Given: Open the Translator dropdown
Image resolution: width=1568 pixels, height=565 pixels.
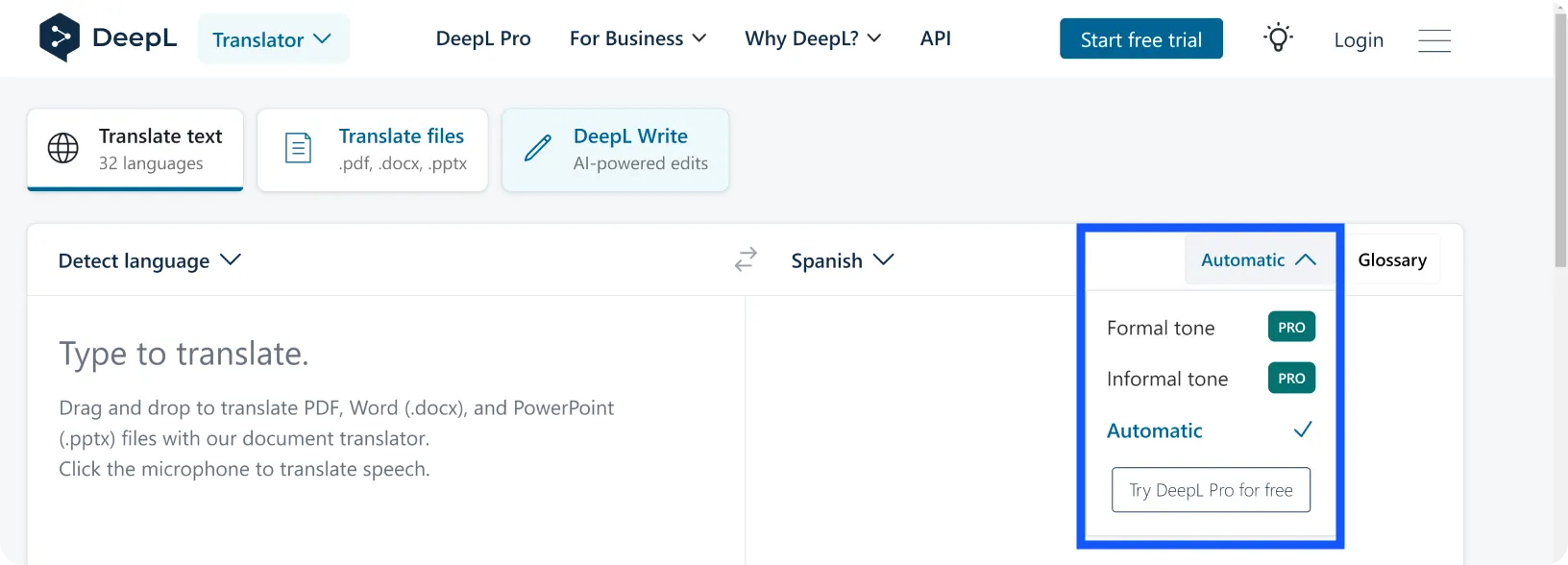Looking at the screenshot, I should tap(273, 39).
